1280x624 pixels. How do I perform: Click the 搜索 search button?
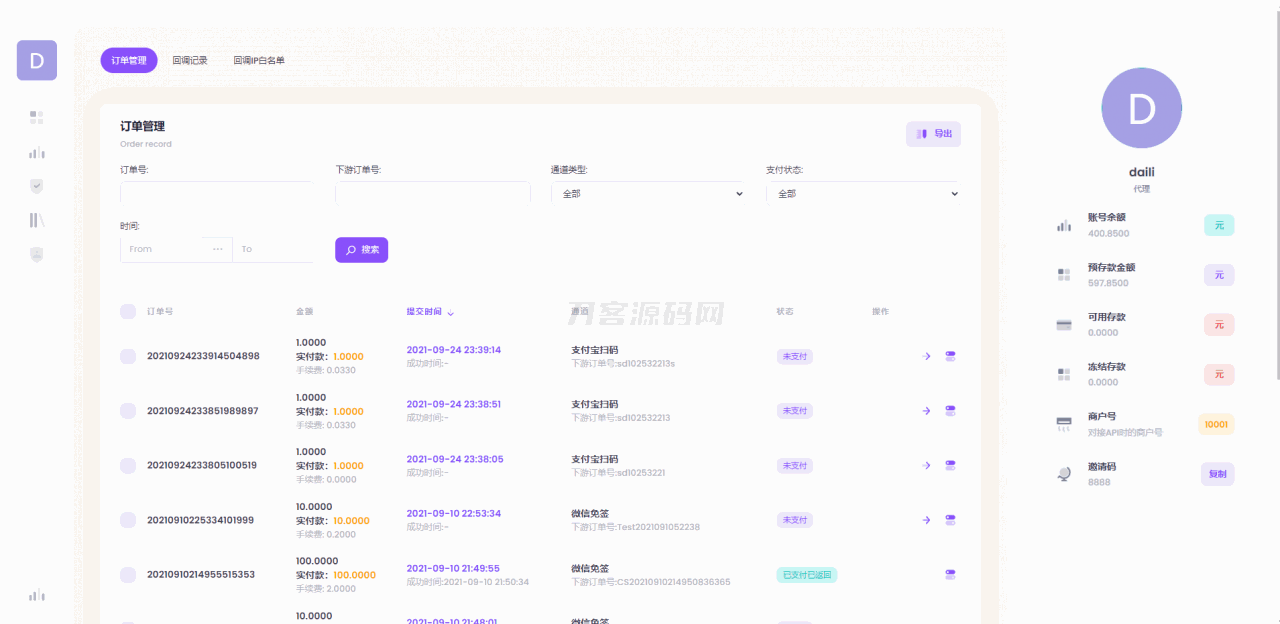click(x=361, y=250)
